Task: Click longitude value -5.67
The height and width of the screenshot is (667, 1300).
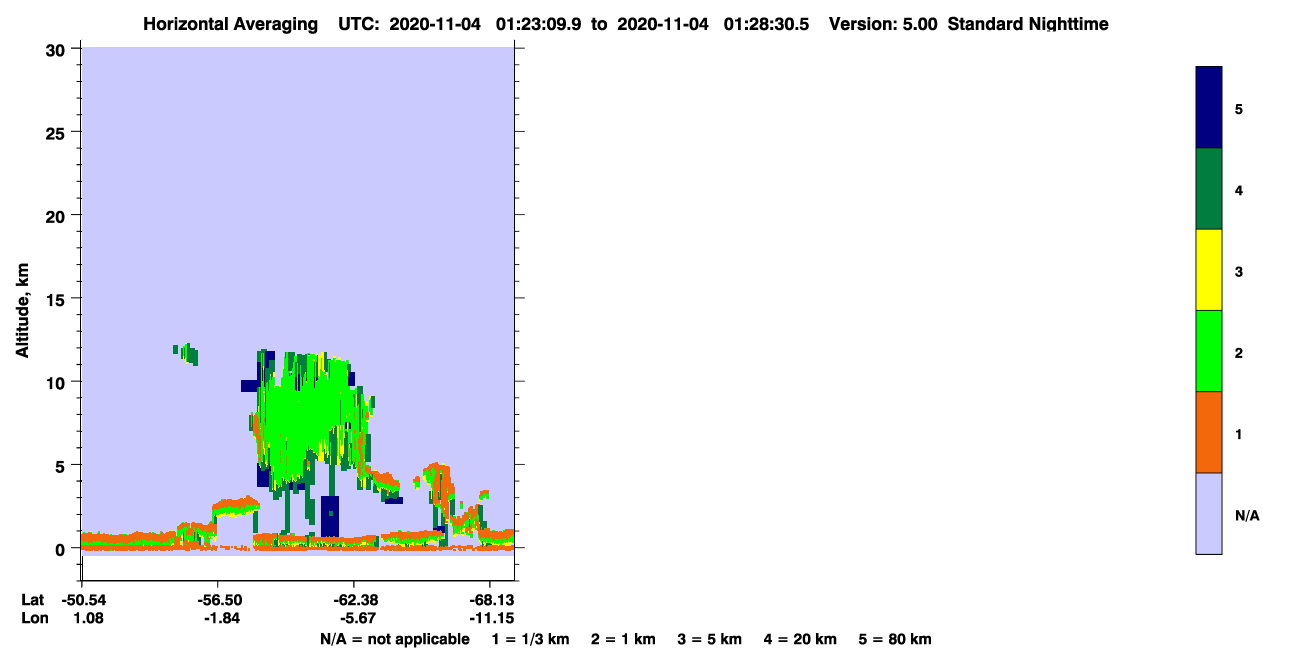Action: [x=357, y=618]
